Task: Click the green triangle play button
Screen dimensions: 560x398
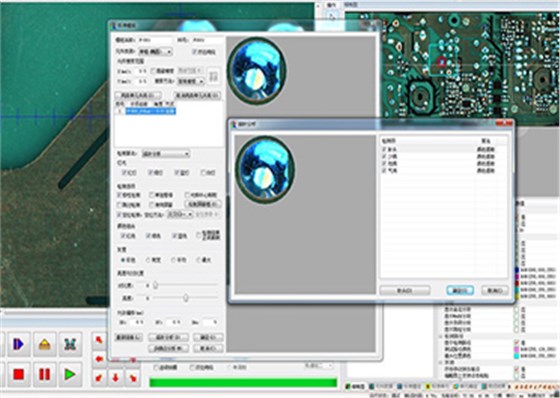Action: [x=70, y=374]
